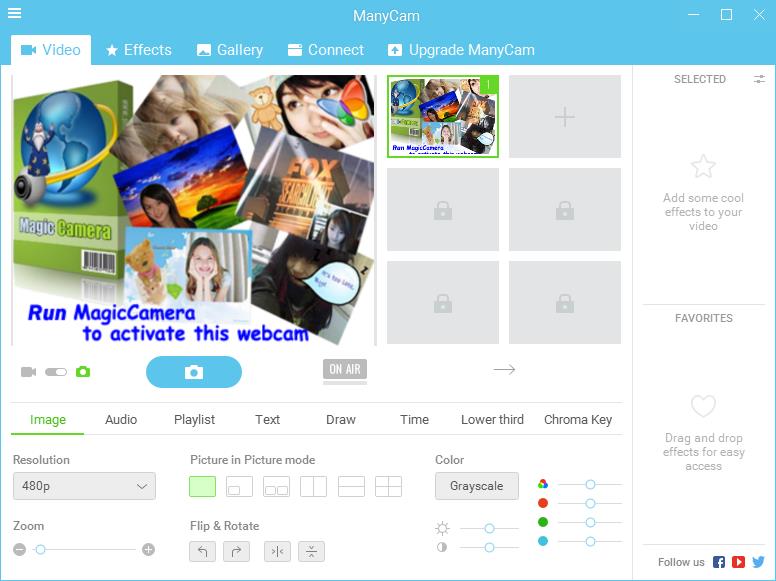776x581 pixels.
Task: Click the blue camera snapshot button
Action: (x=194, y=372)
